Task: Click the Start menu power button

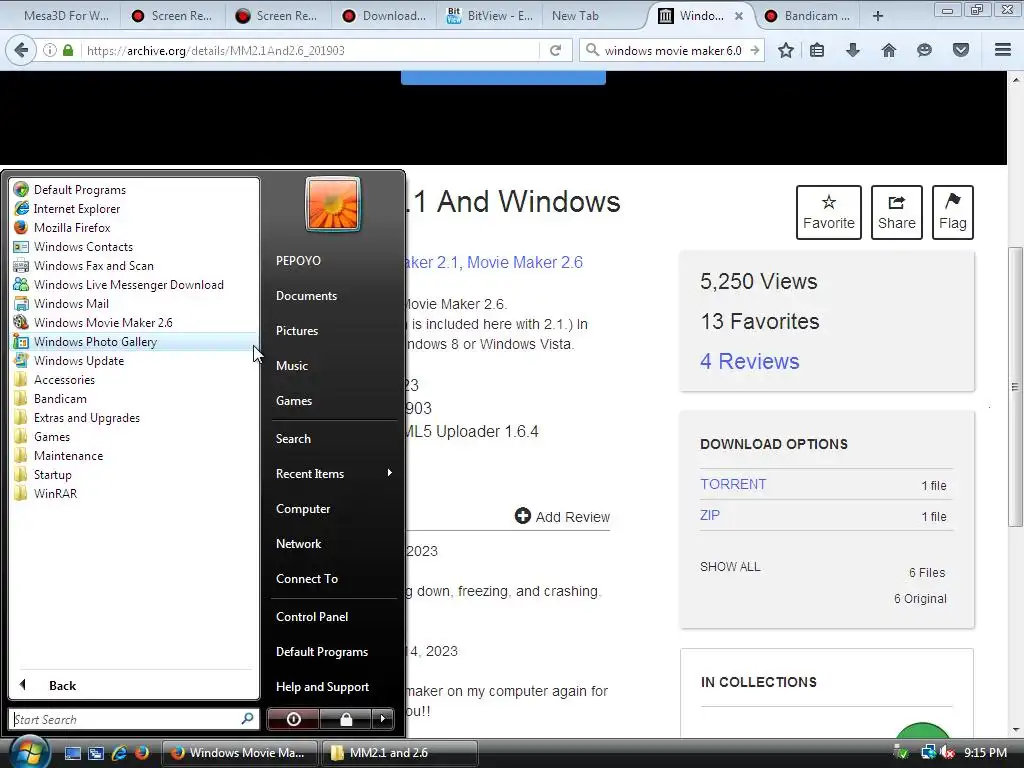Action: [x=293, y=719]
